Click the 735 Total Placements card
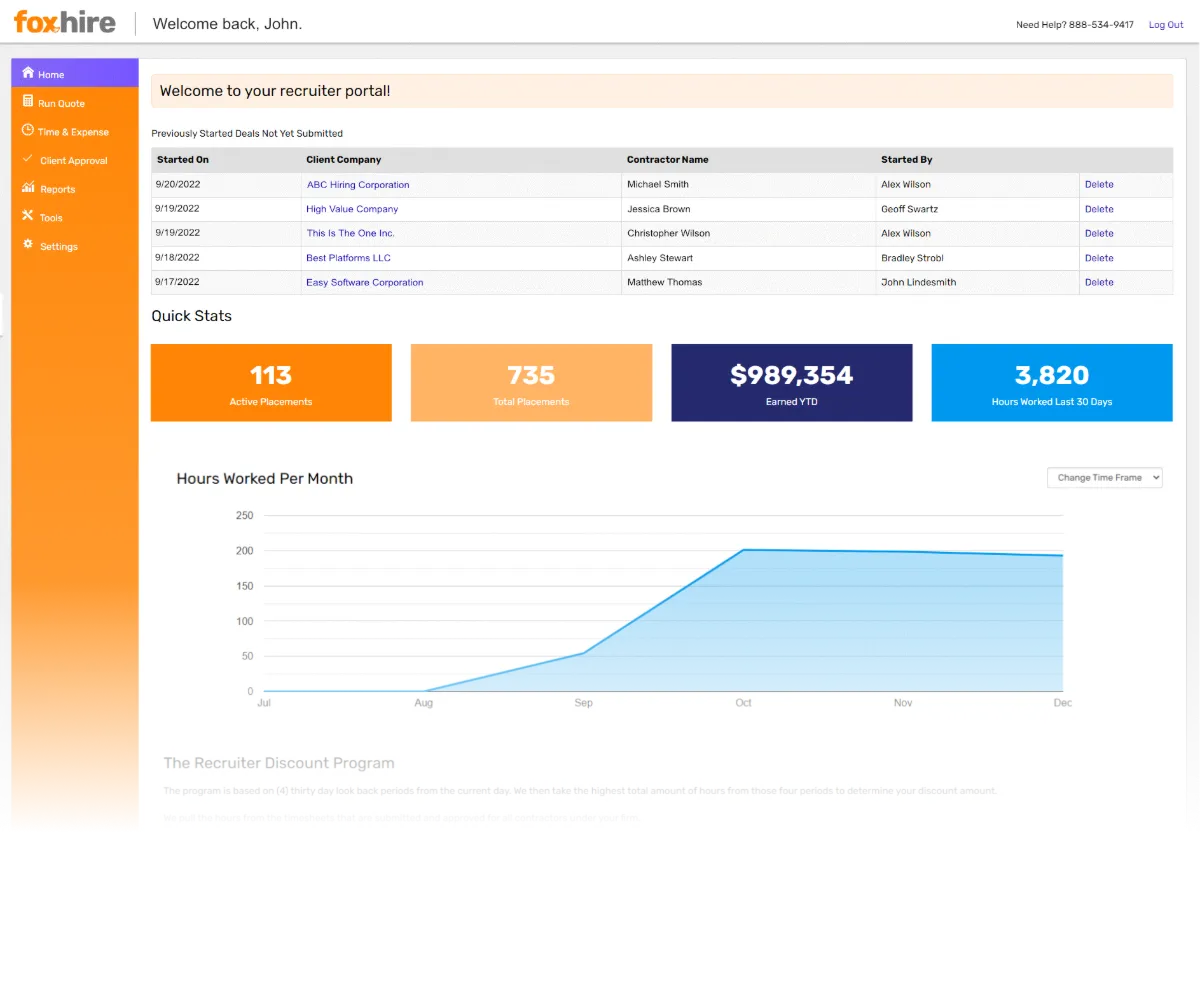The image size is (1200, 995). click(x=531, y=383)
